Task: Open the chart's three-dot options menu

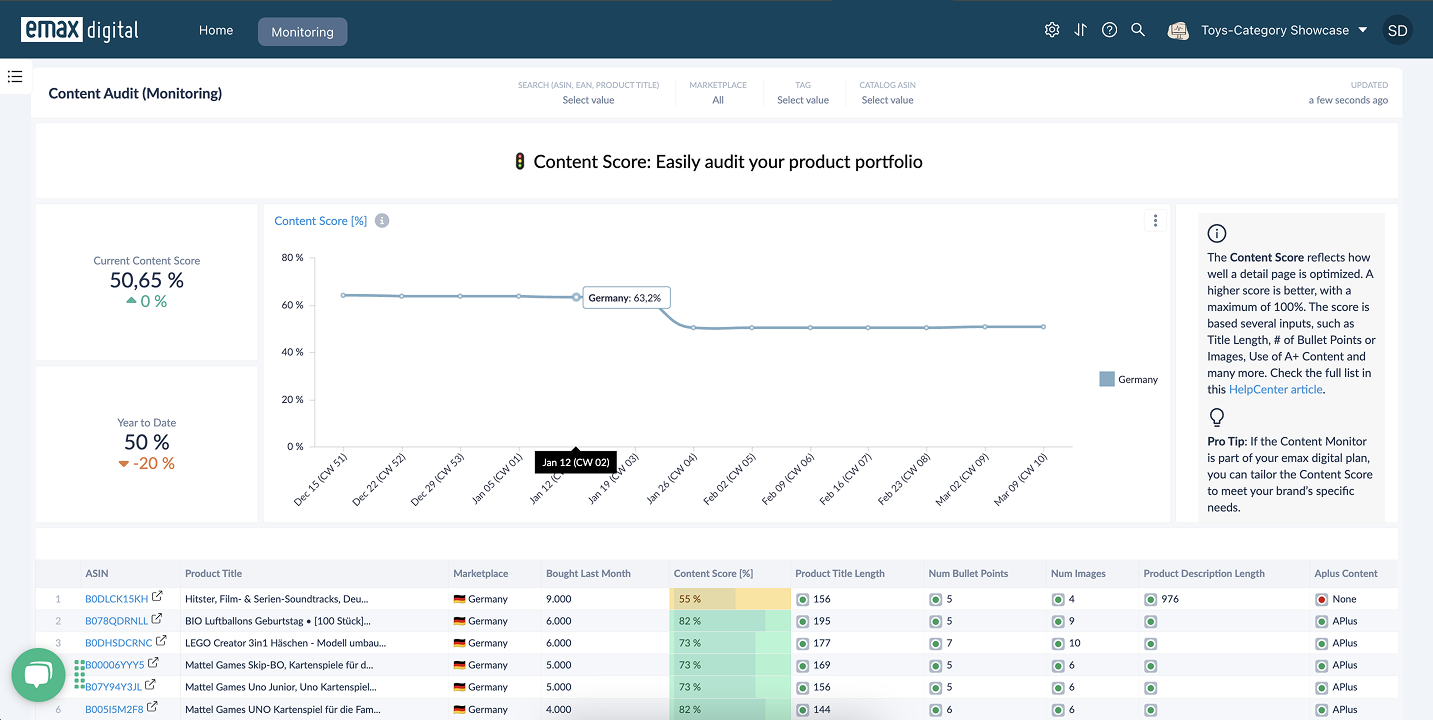Action: pos(1155,221)
